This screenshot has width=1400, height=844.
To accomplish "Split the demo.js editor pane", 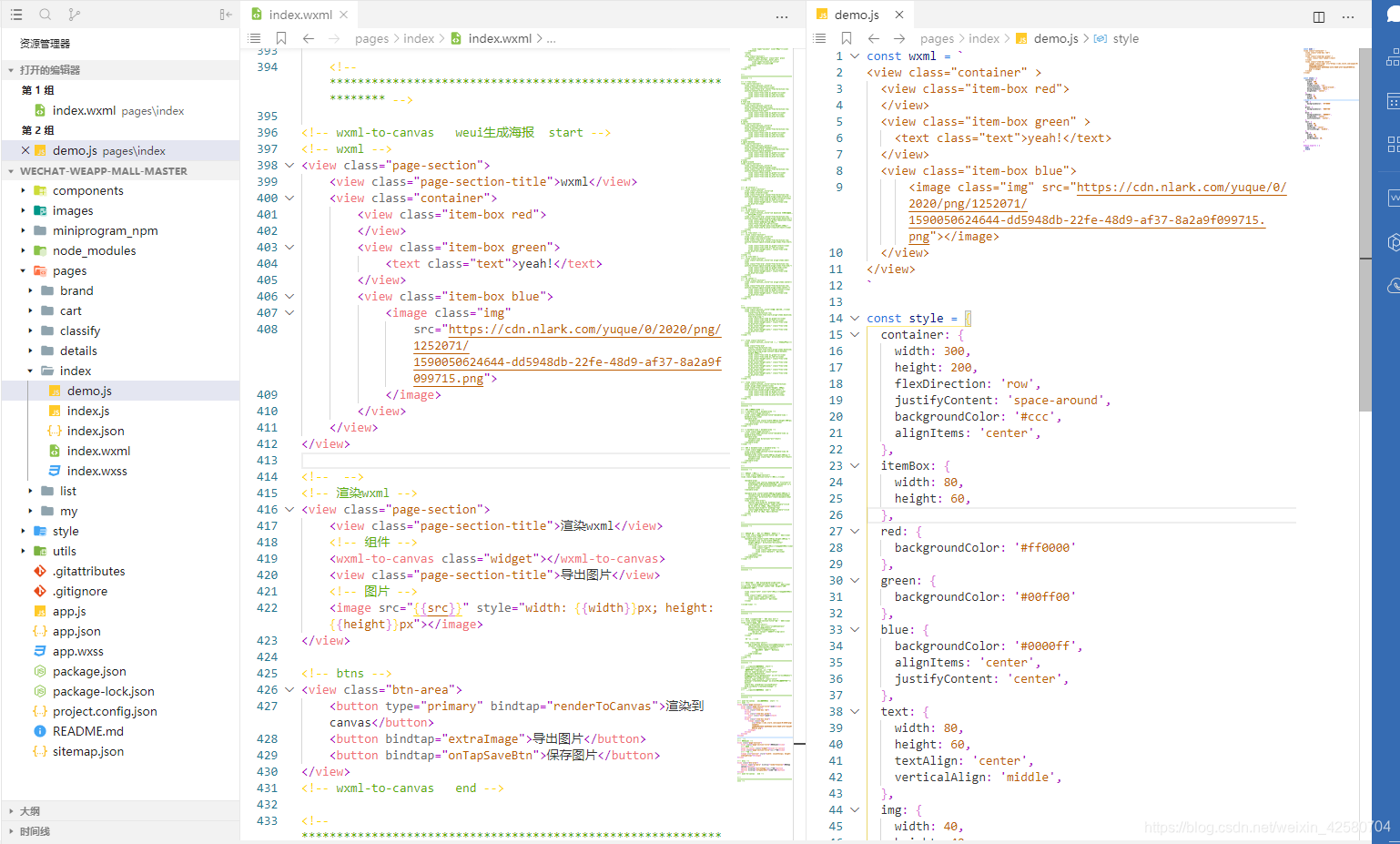I will pos(1319,16).
